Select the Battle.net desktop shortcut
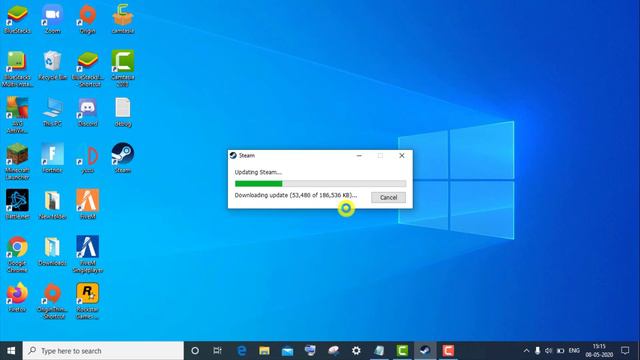The width and height of the screenshot is (640, 360). coord(17,204)
